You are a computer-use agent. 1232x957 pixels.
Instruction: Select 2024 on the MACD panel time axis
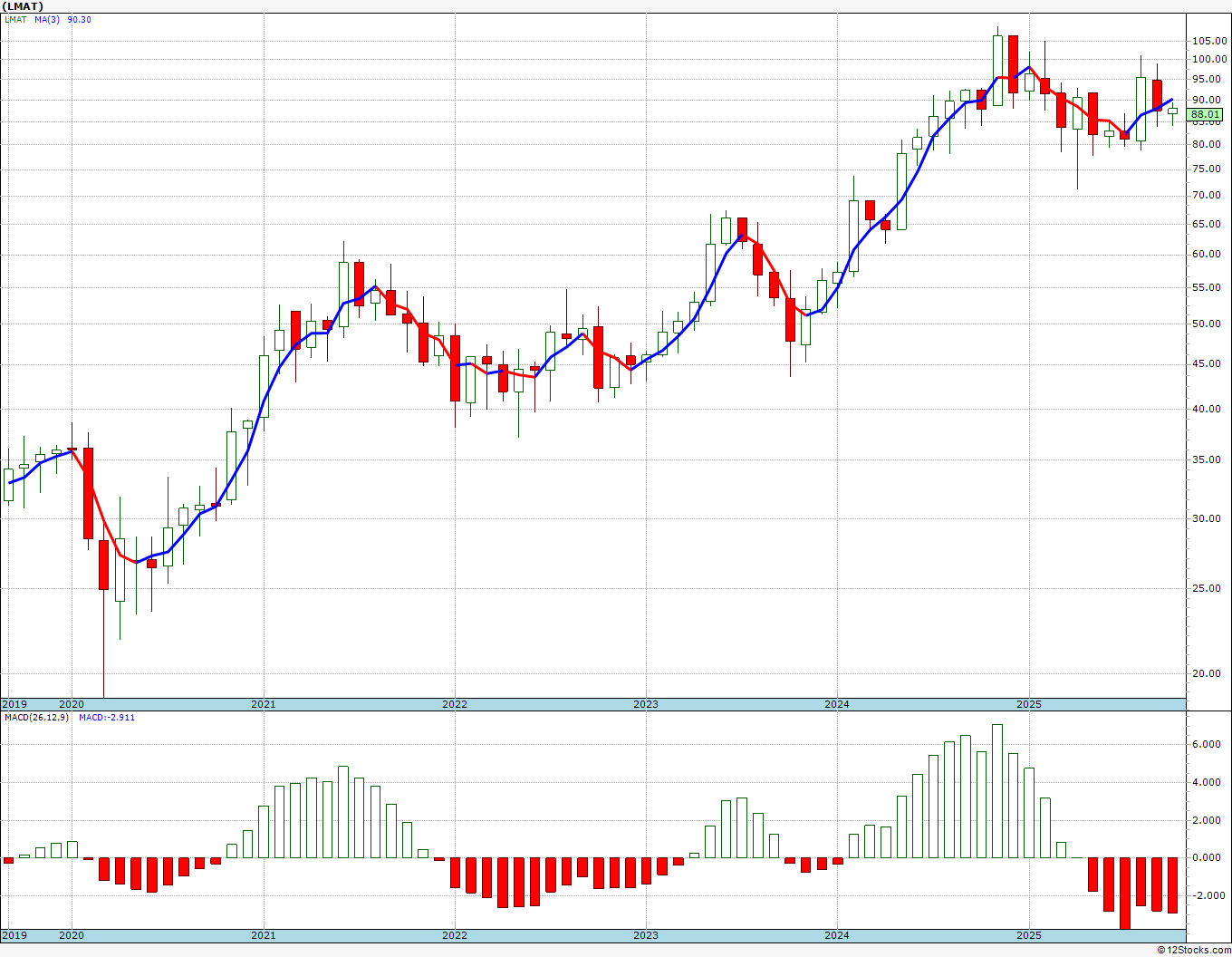click(x=837, y=935)
